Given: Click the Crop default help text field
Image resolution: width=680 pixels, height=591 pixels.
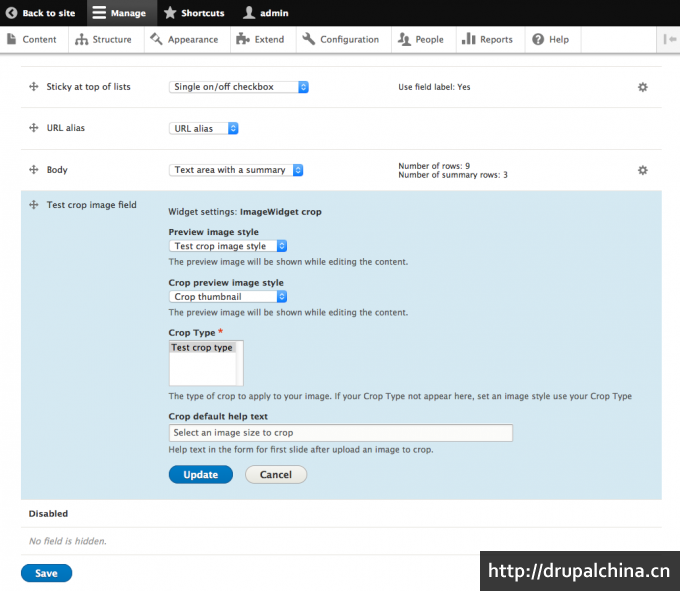Looking at the screenshot, I should coord(340,433).
